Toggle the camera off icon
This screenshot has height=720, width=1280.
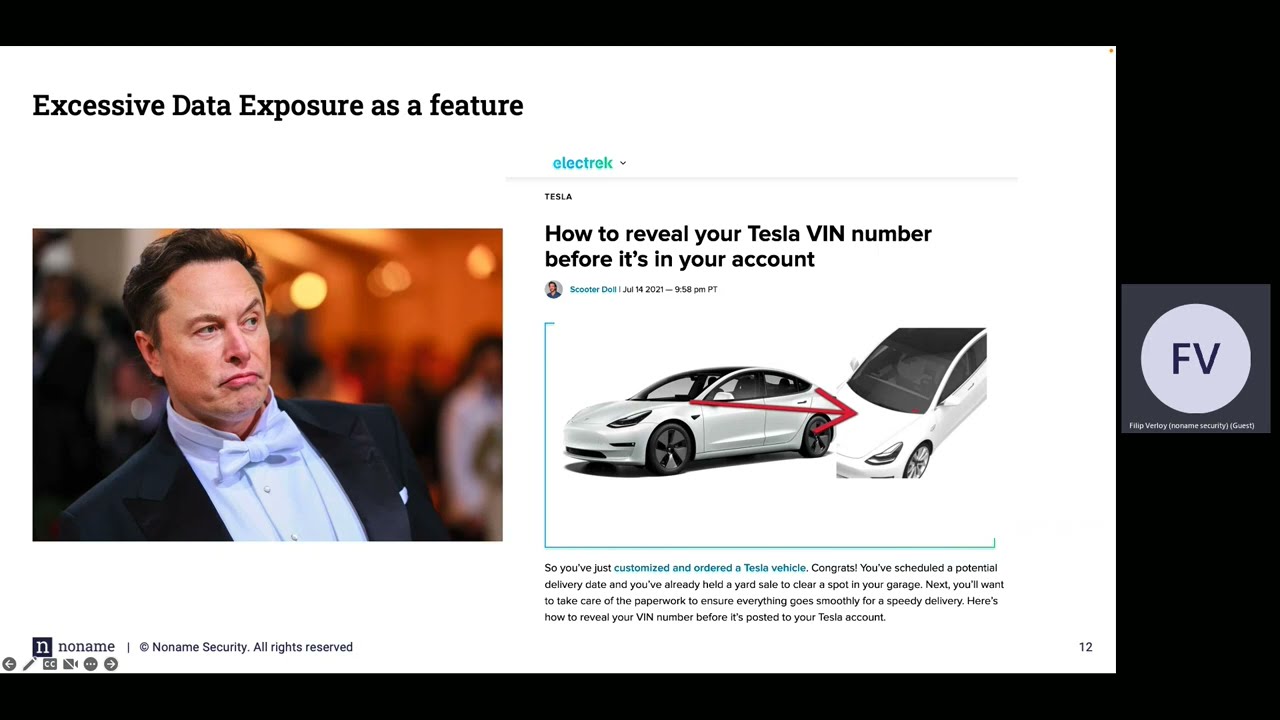click(70, 664)
